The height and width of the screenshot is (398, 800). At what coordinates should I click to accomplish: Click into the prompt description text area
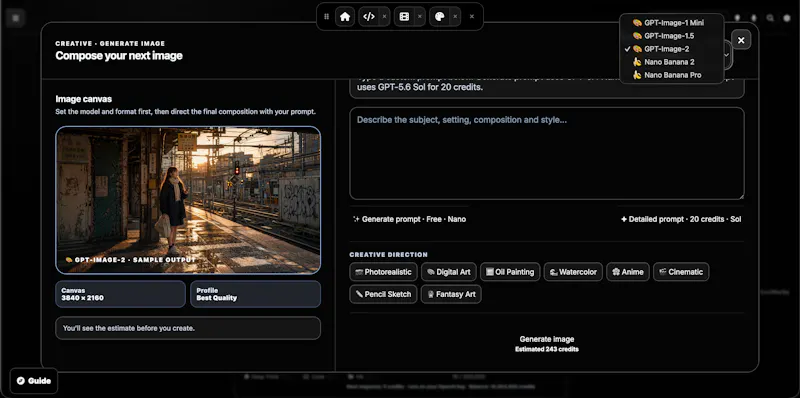coord(546,153)
